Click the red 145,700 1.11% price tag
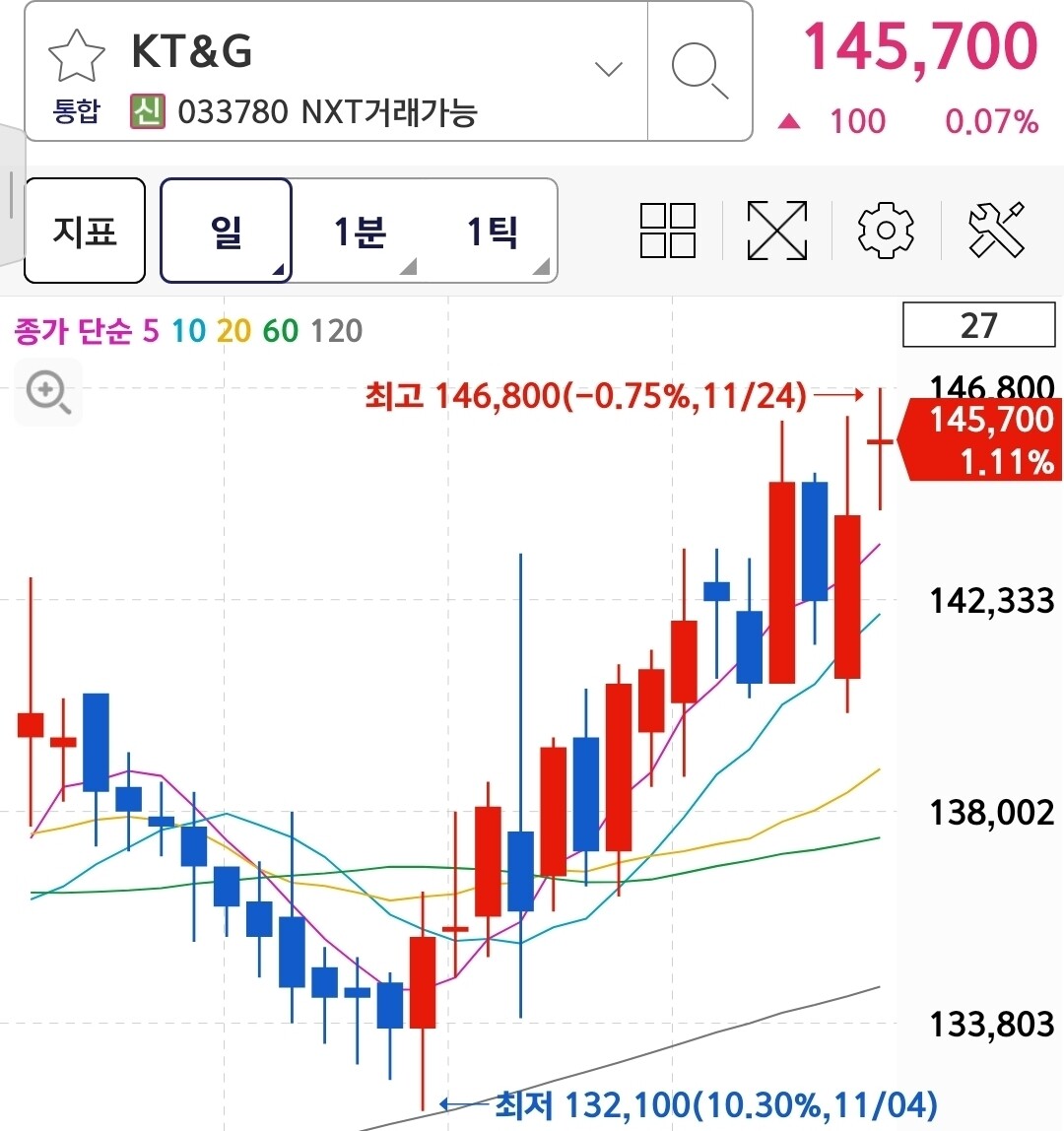The image size is (1064, 1131). tap(980, 440)
